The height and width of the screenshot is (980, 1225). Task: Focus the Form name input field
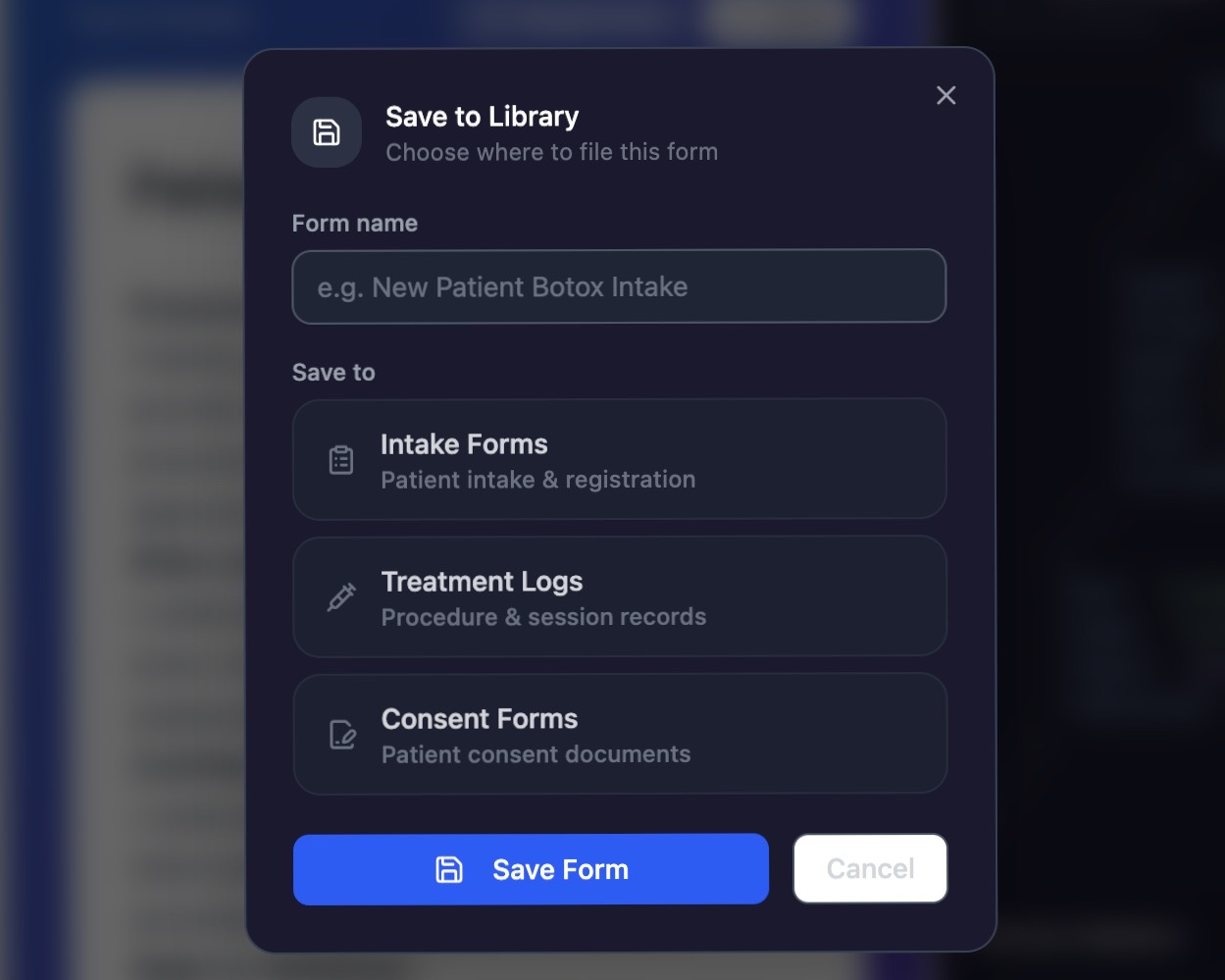tap(619, 286)
